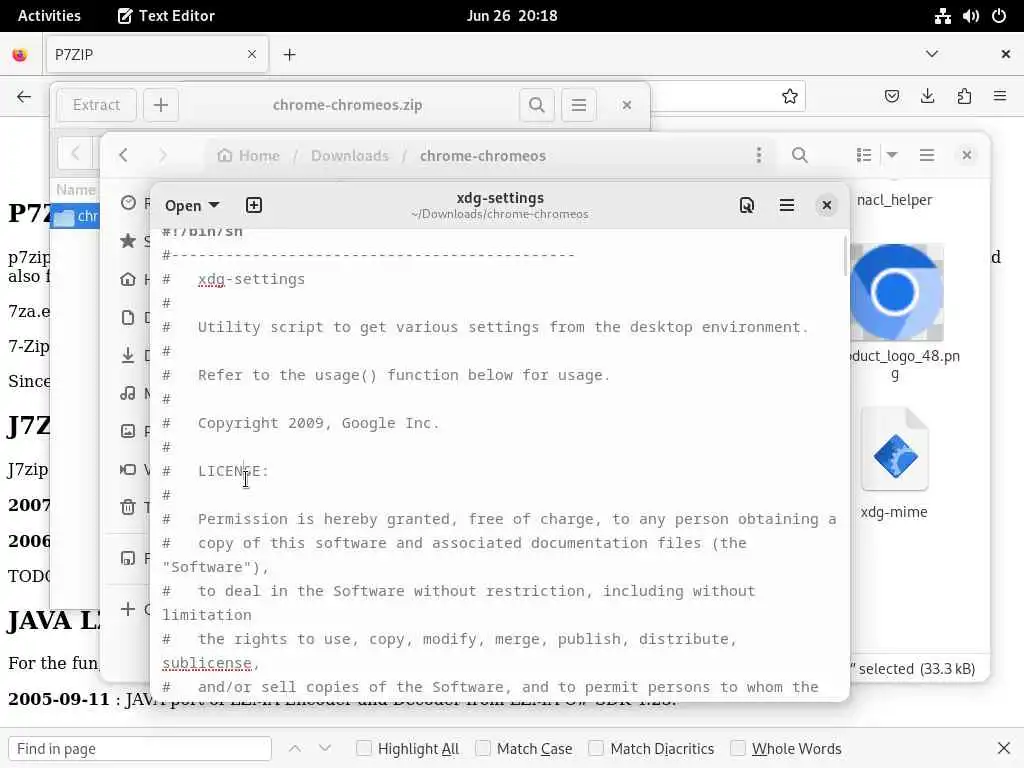The height and width of the screenshot is (768, 1024).
Task: Go back in the Files window
Action: (x=123, y=155)
